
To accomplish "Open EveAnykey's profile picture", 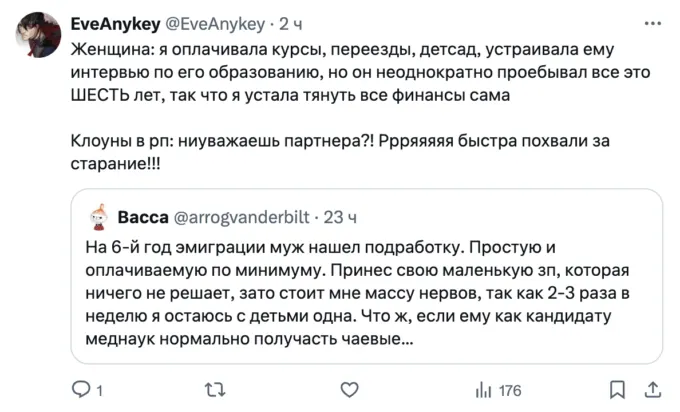I will point(34,32).
